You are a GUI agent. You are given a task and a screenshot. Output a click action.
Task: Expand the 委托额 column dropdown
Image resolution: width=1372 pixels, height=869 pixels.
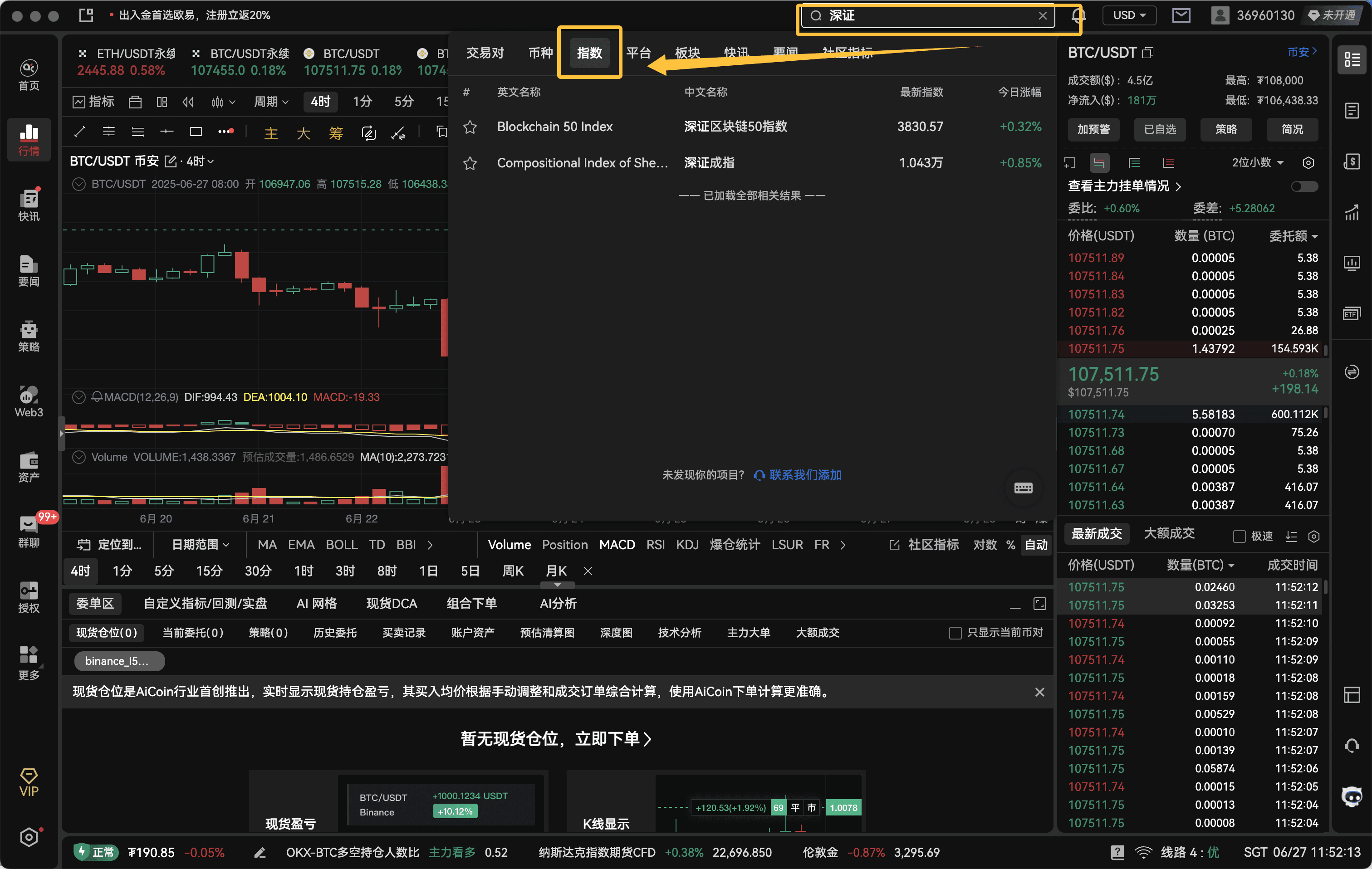coord(1294,236)
